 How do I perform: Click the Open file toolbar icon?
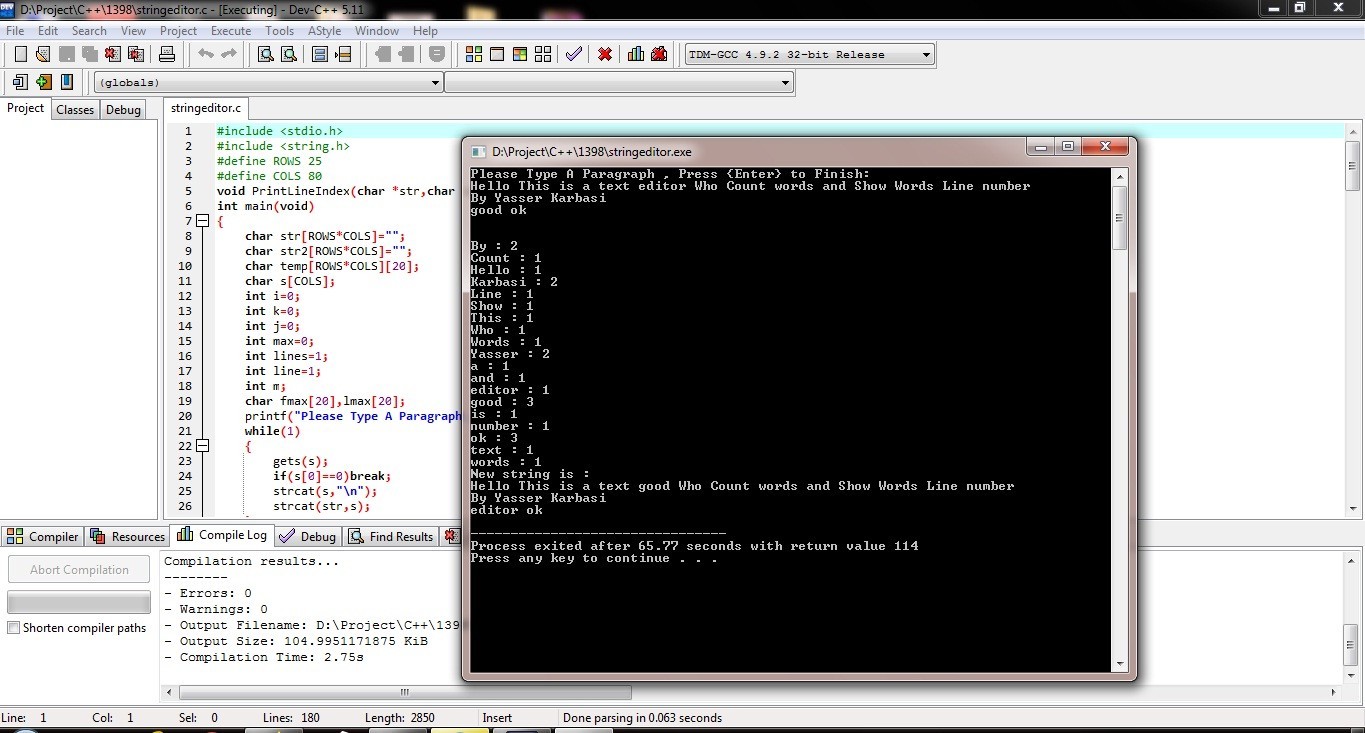pyautogui.click(x=44, y=54)
